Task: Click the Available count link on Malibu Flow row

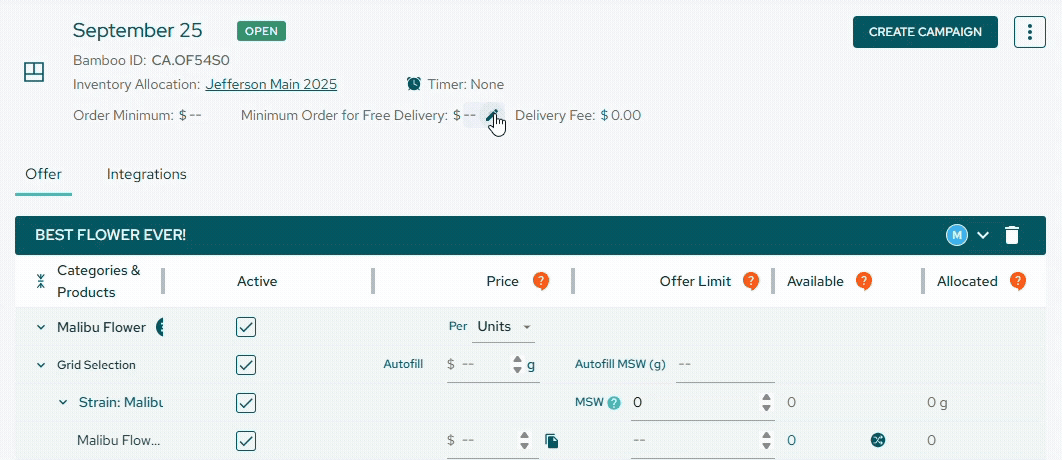Action: point(791,440)
